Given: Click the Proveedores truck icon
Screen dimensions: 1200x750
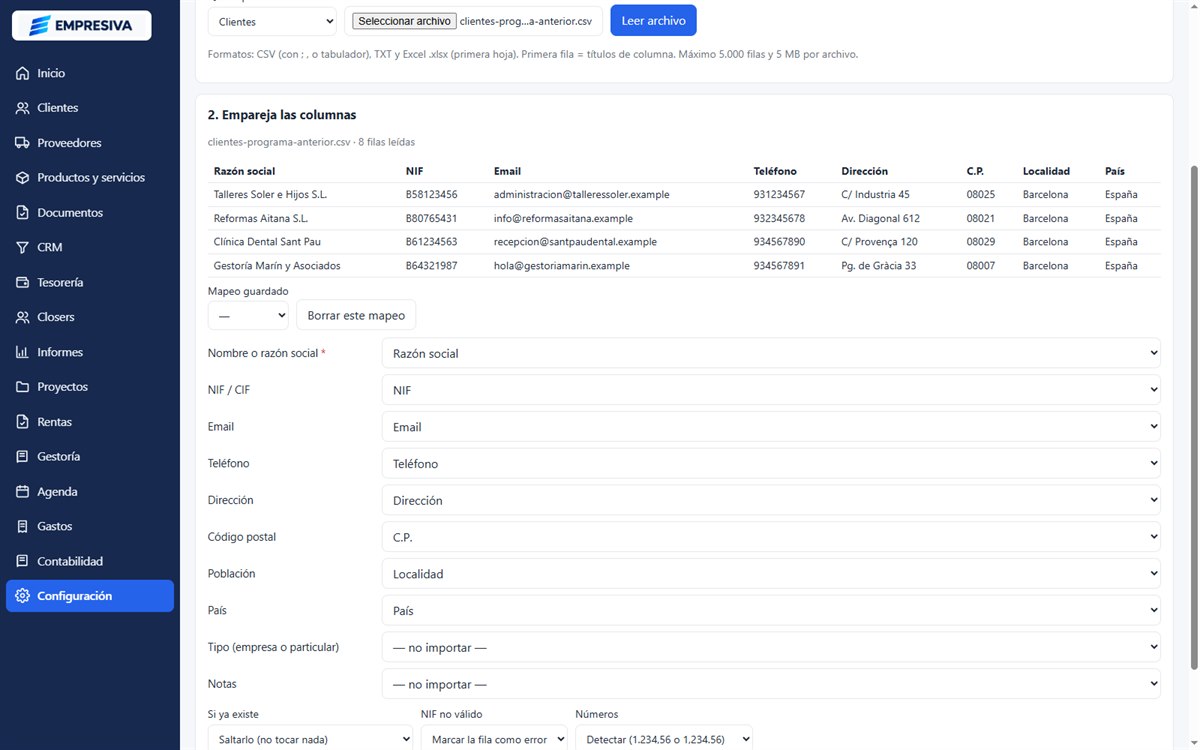Looking at the screenshot, I should click(22, 143).
